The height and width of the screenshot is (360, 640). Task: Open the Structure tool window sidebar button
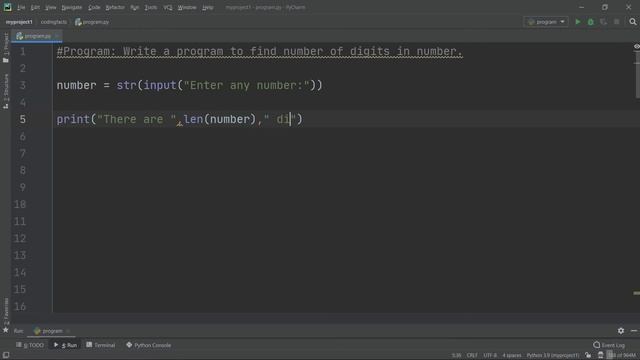click(x=6, y=91)
